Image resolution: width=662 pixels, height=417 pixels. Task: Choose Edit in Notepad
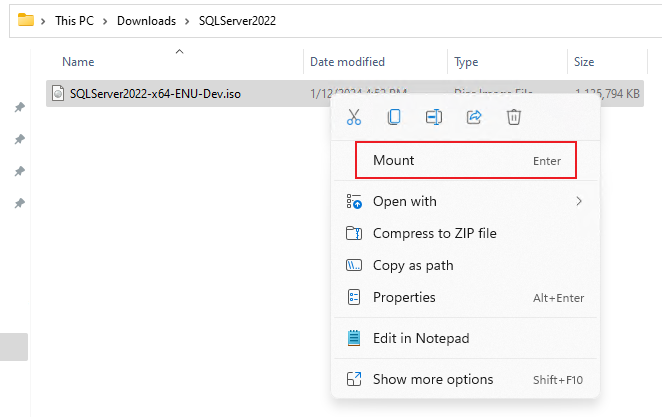click(x=466, y=338)
